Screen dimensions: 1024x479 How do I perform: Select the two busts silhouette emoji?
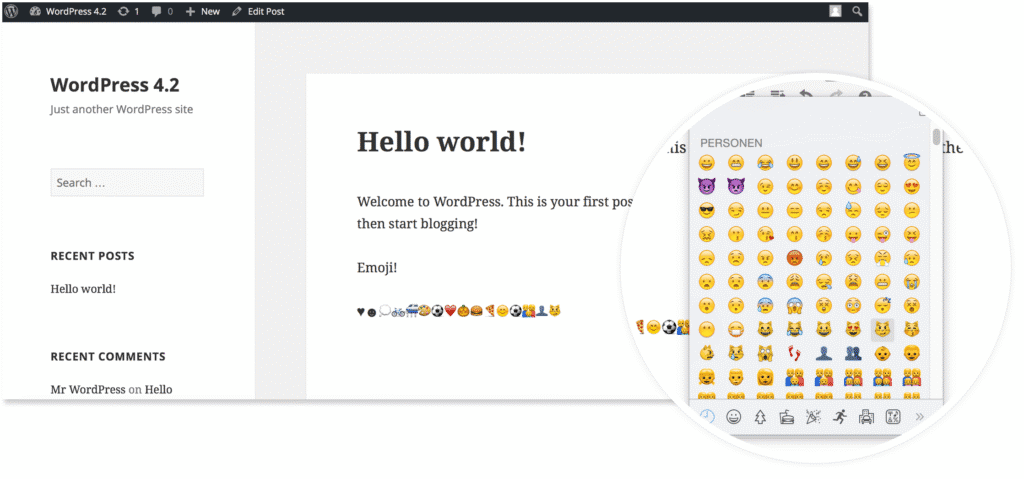tap(853, 354)
